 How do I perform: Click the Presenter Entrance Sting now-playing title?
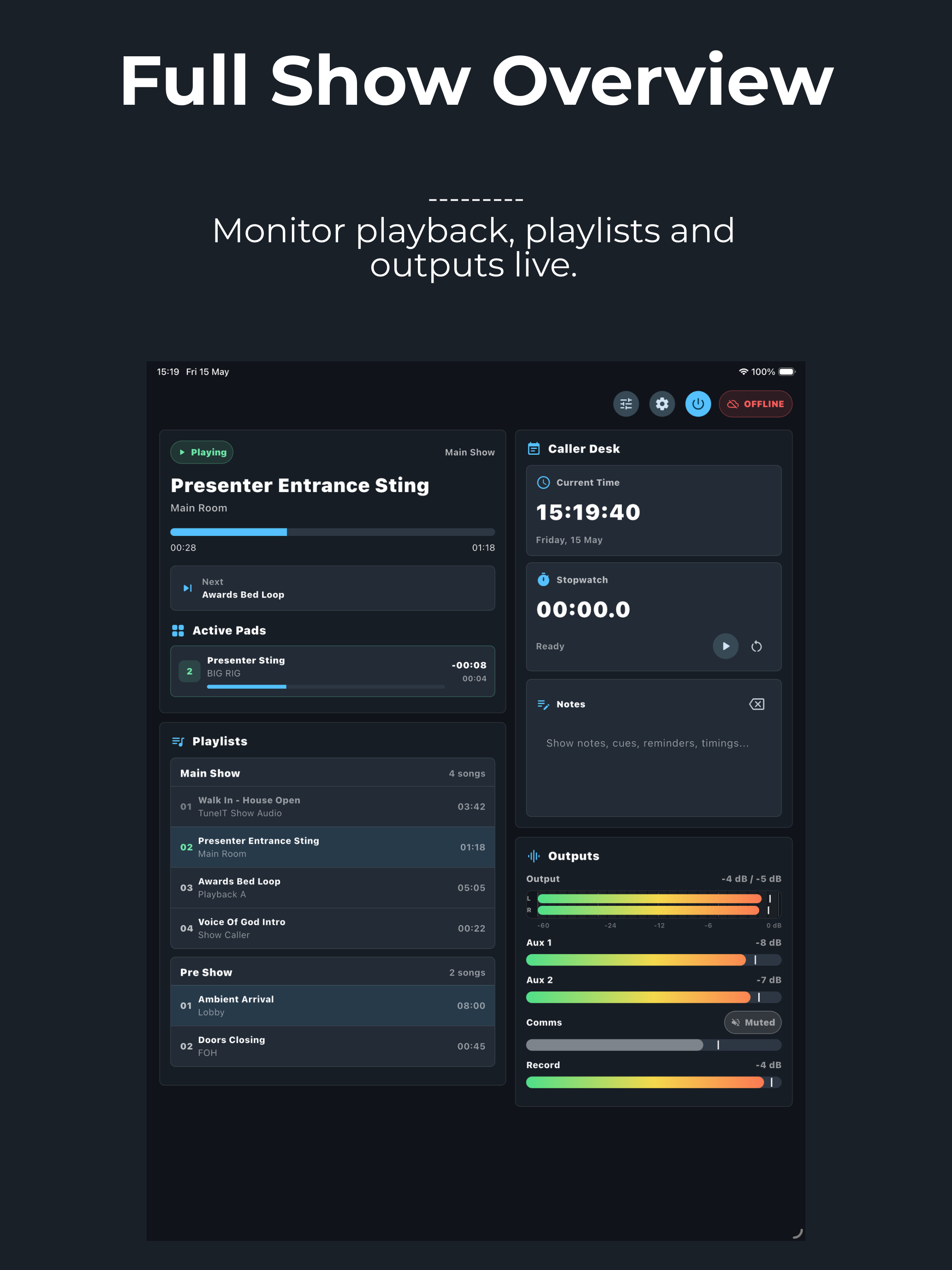coord(299,485)
